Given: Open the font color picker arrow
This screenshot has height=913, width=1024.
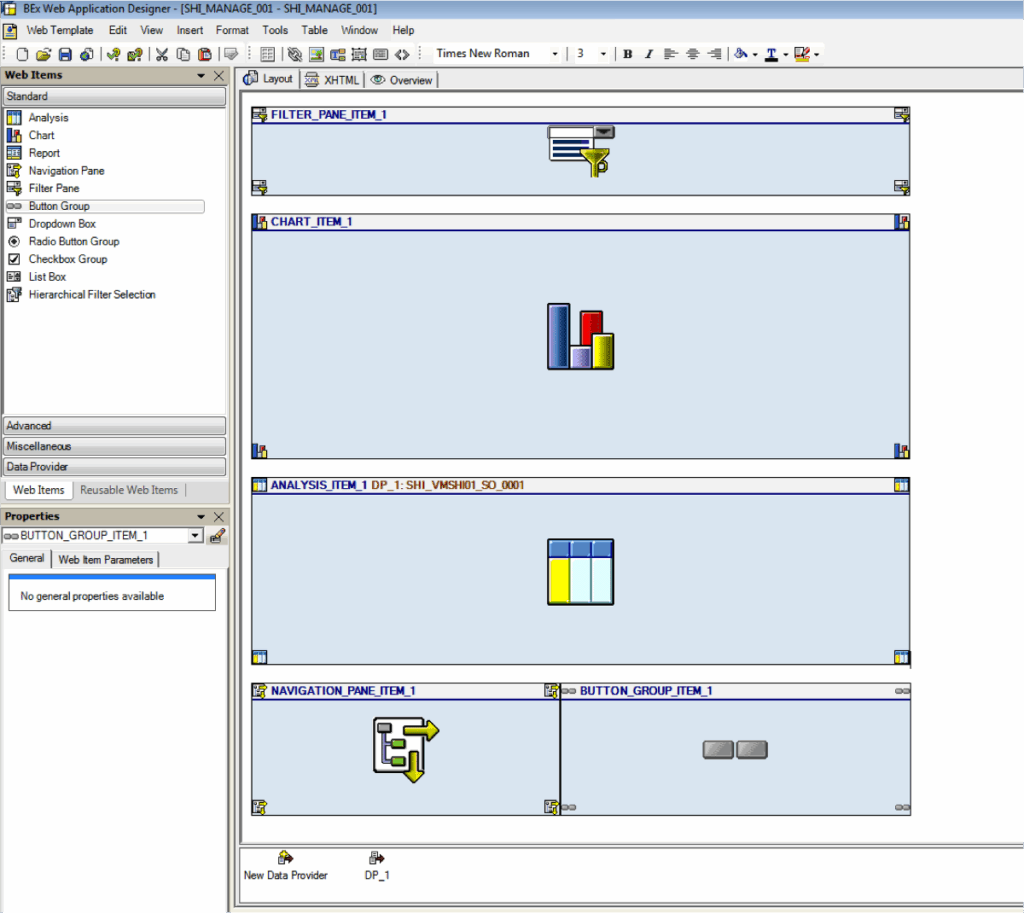Looking at the screenshot, I should click(x=786, y=54).
